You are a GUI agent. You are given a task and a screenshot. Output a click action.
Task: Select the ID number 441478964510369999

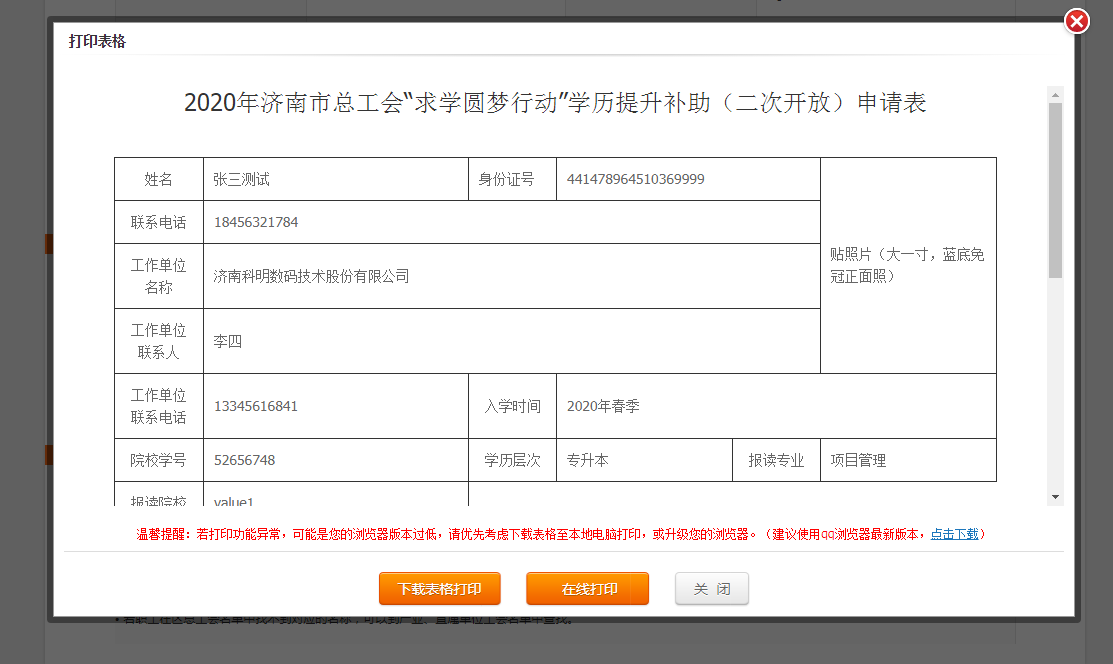coord(635,180)
